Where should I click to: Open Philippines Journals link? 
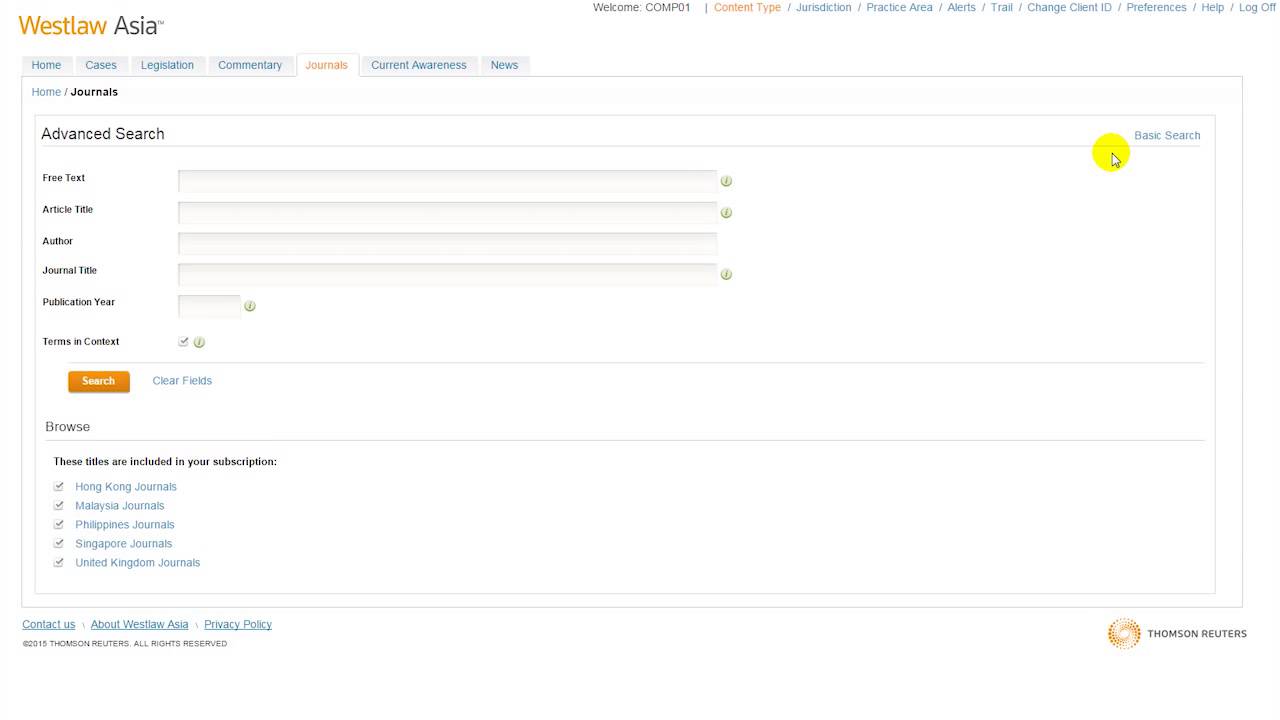pyautogui.click(x=125, y=525)
